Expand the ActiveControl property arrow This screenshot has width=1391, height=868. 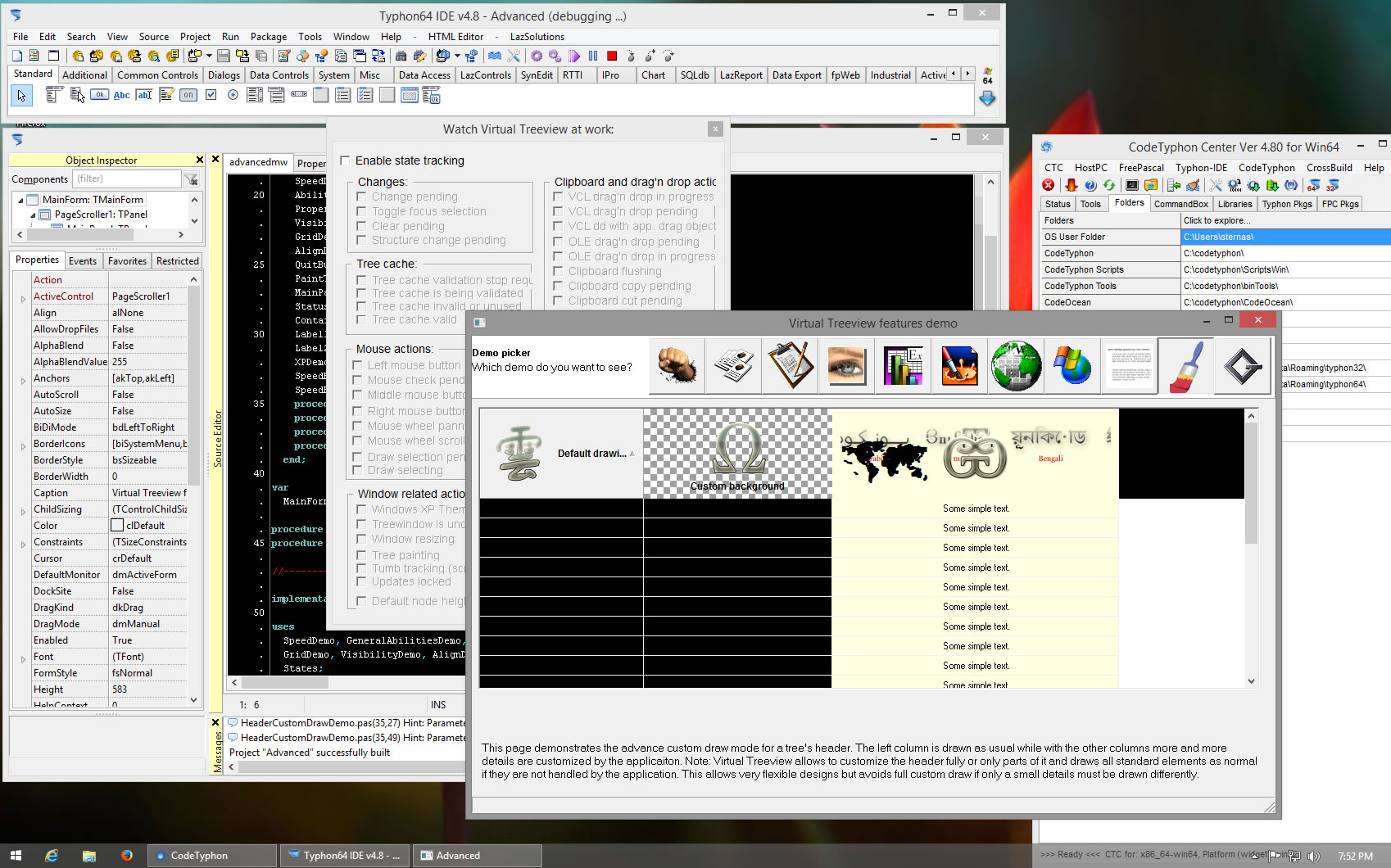point(23,299)
